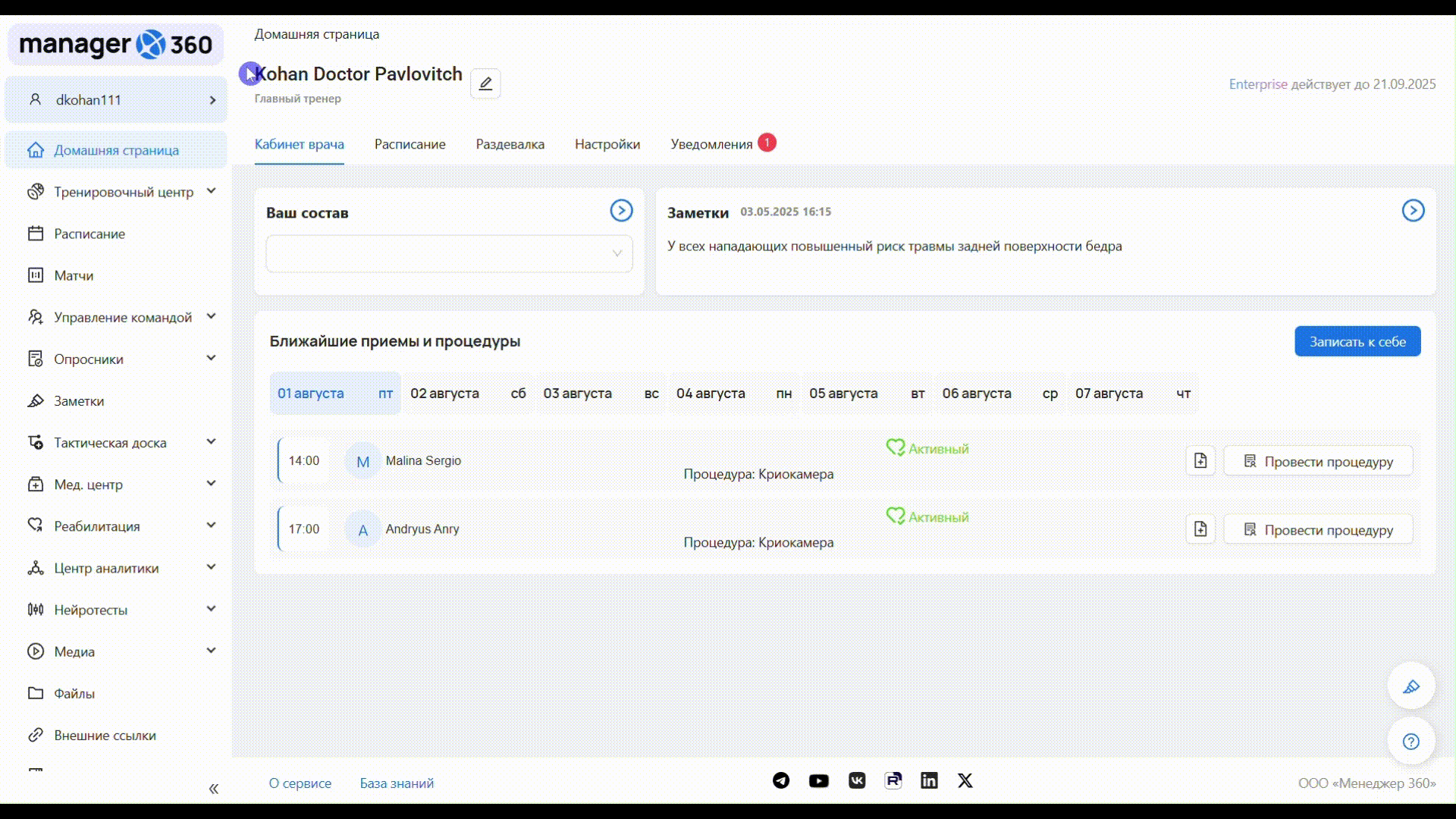
Task: Open the YouTube icon in footer
Action: click(x=819, y=781)
